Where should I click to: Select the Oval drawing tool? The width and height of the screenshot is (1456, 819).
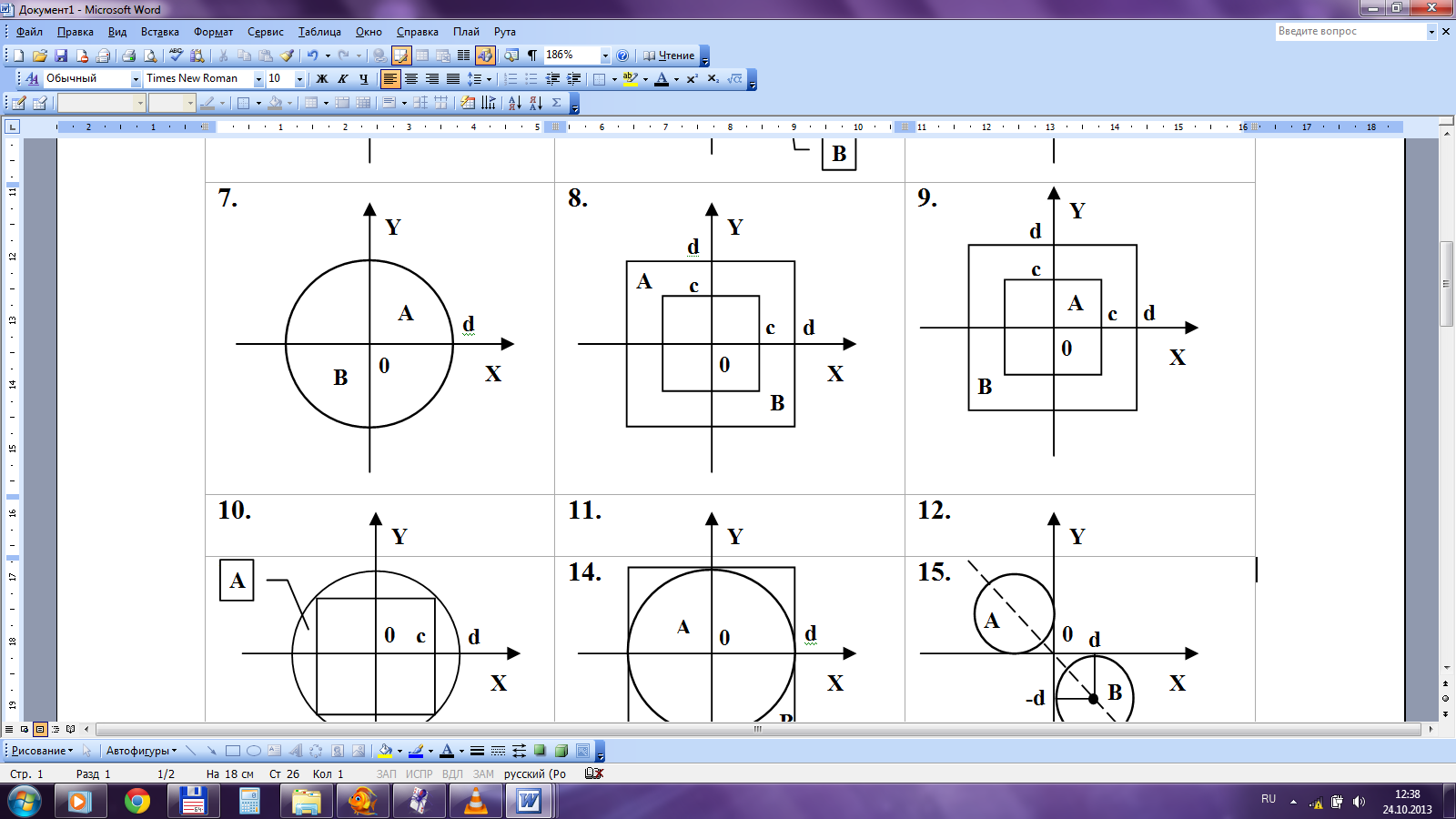(x=254, y=751)
